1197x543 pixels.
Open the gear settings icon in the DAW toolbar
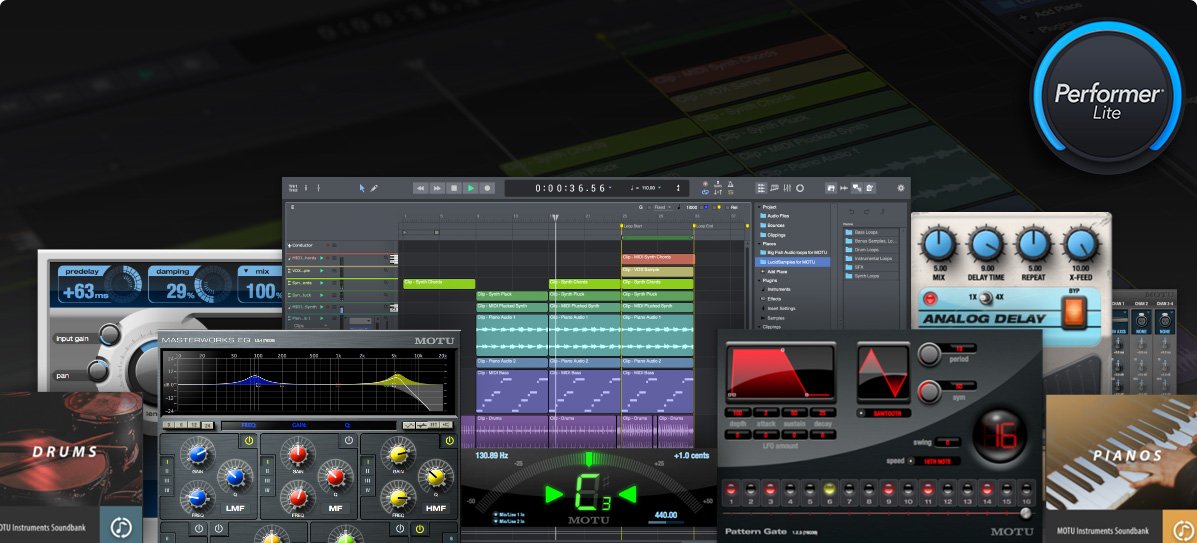click(900, 188)
